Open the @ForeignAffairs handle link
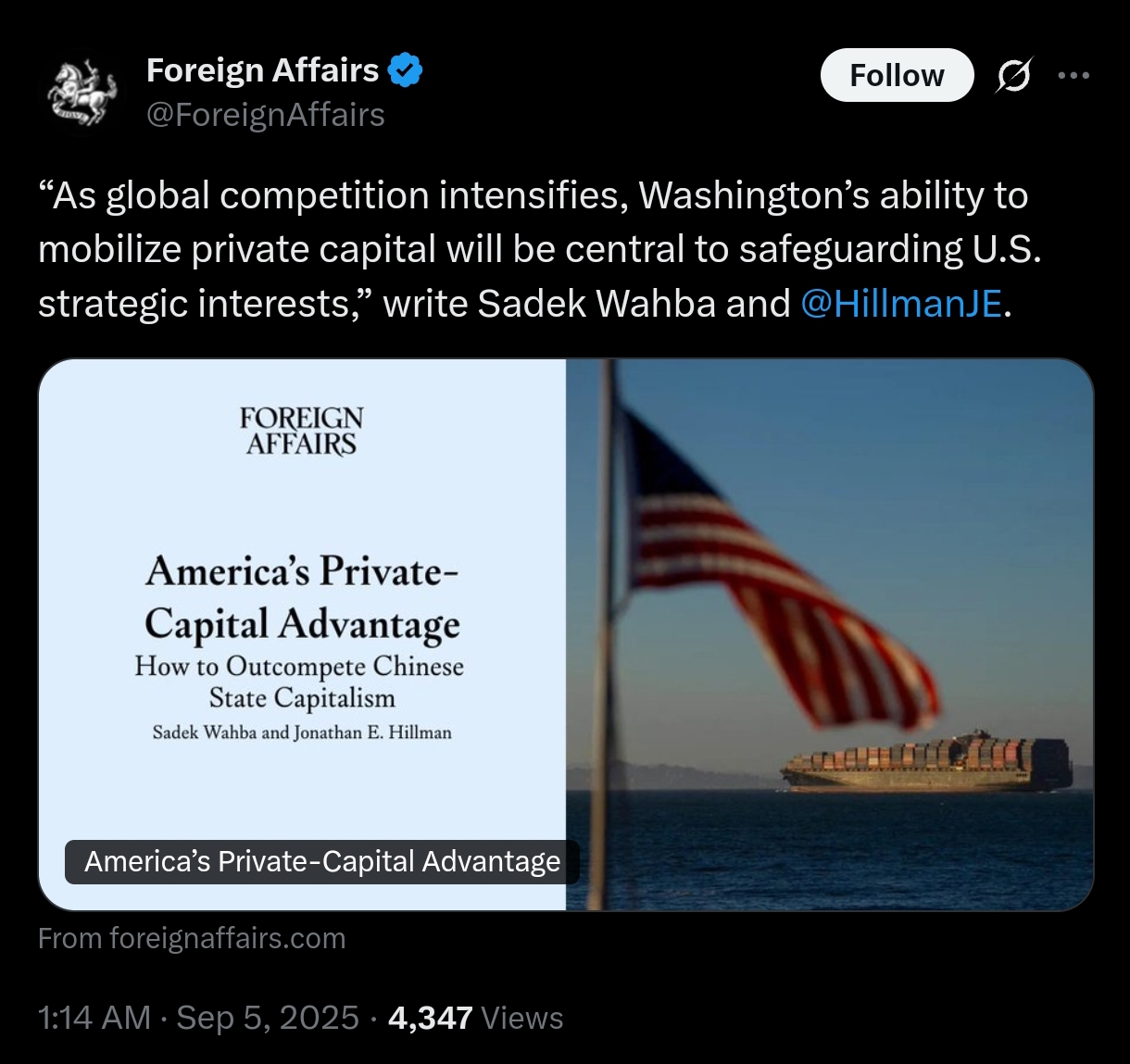The width and height of the screenshot is (1130, 1064). (x=266, y=115)
